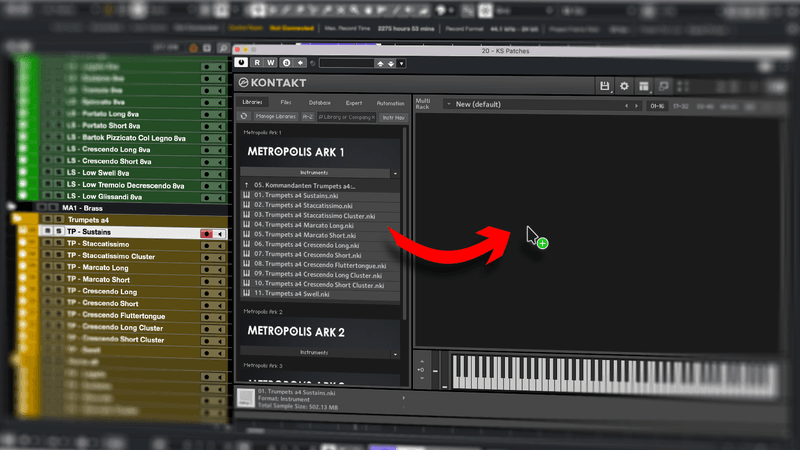Click the plugin preset name field
This screenshot has width=800, height=450.
tap(347, 63)
